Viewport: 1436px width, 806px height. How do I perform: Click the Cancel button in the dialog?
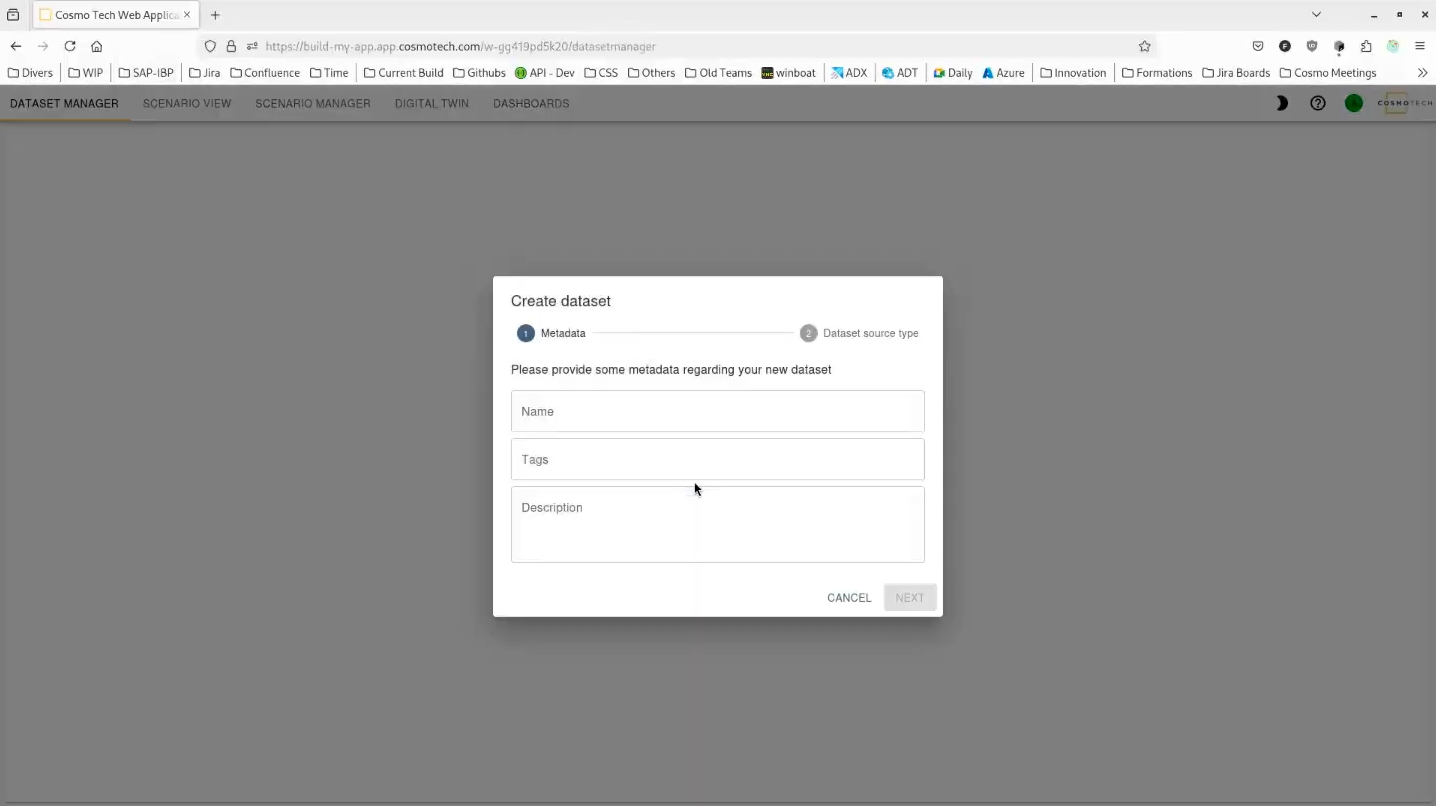coord(848,597)
